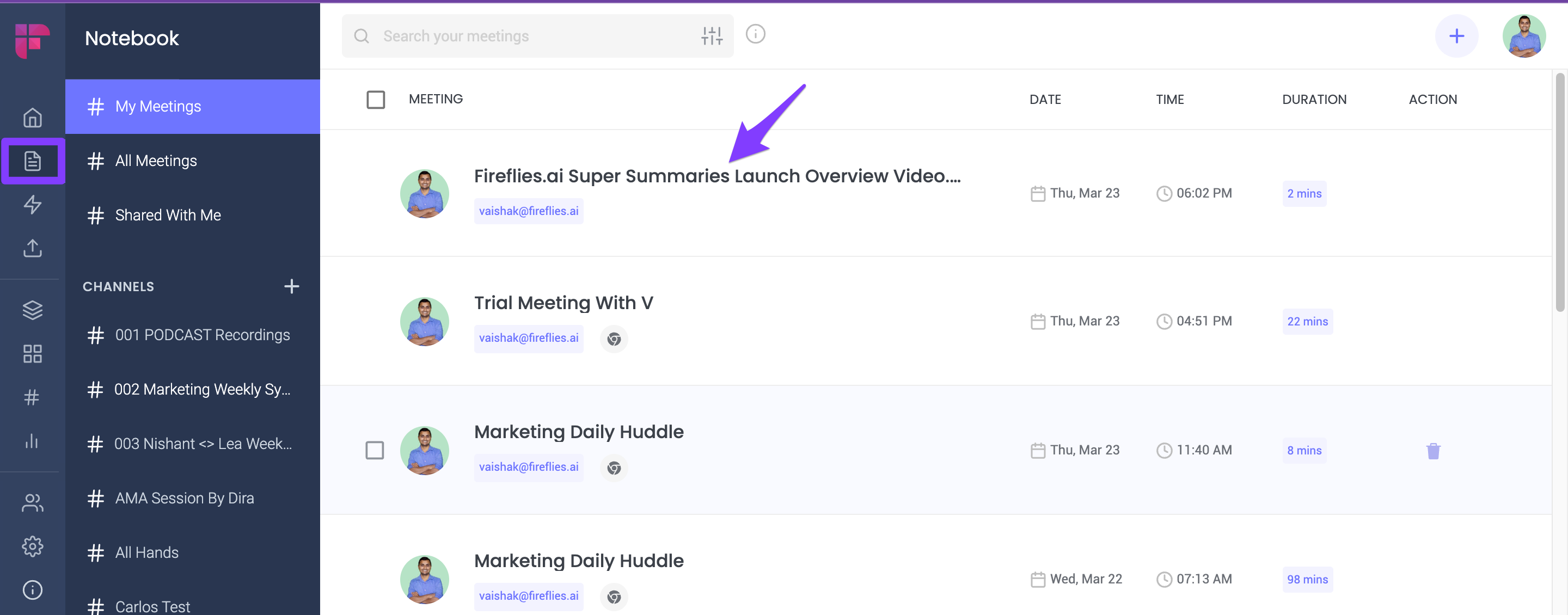1568x615 pixels.
Task: Click vaishak@fireflies.ai tag on Wed Mar 22 huddle
Action: (x=528, y=595)
